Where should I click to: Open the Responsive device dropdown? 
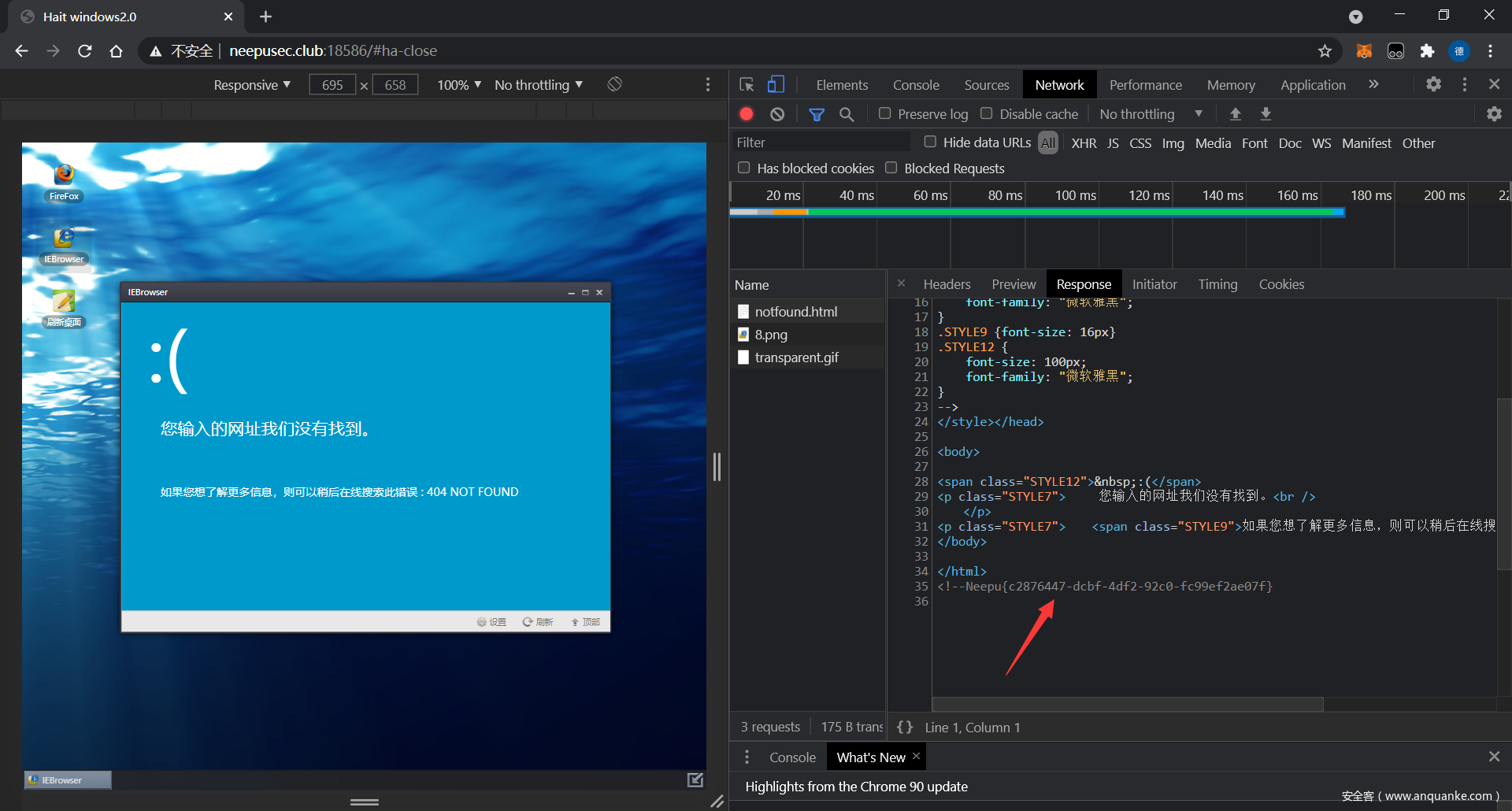252,85
